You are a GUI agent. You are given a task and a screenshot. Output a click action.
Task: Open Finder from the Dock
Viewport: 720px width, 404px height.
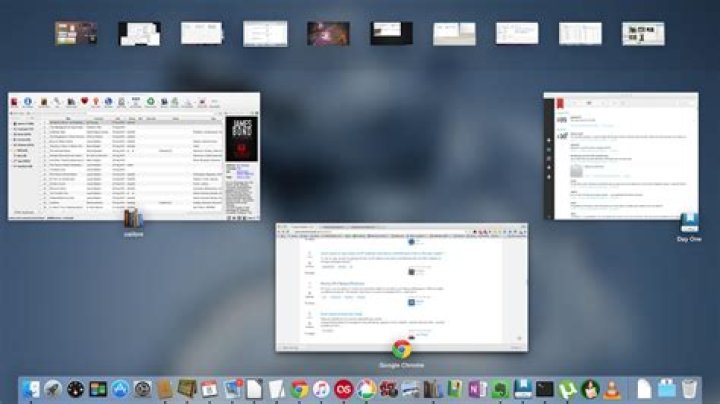coord(31,389)
